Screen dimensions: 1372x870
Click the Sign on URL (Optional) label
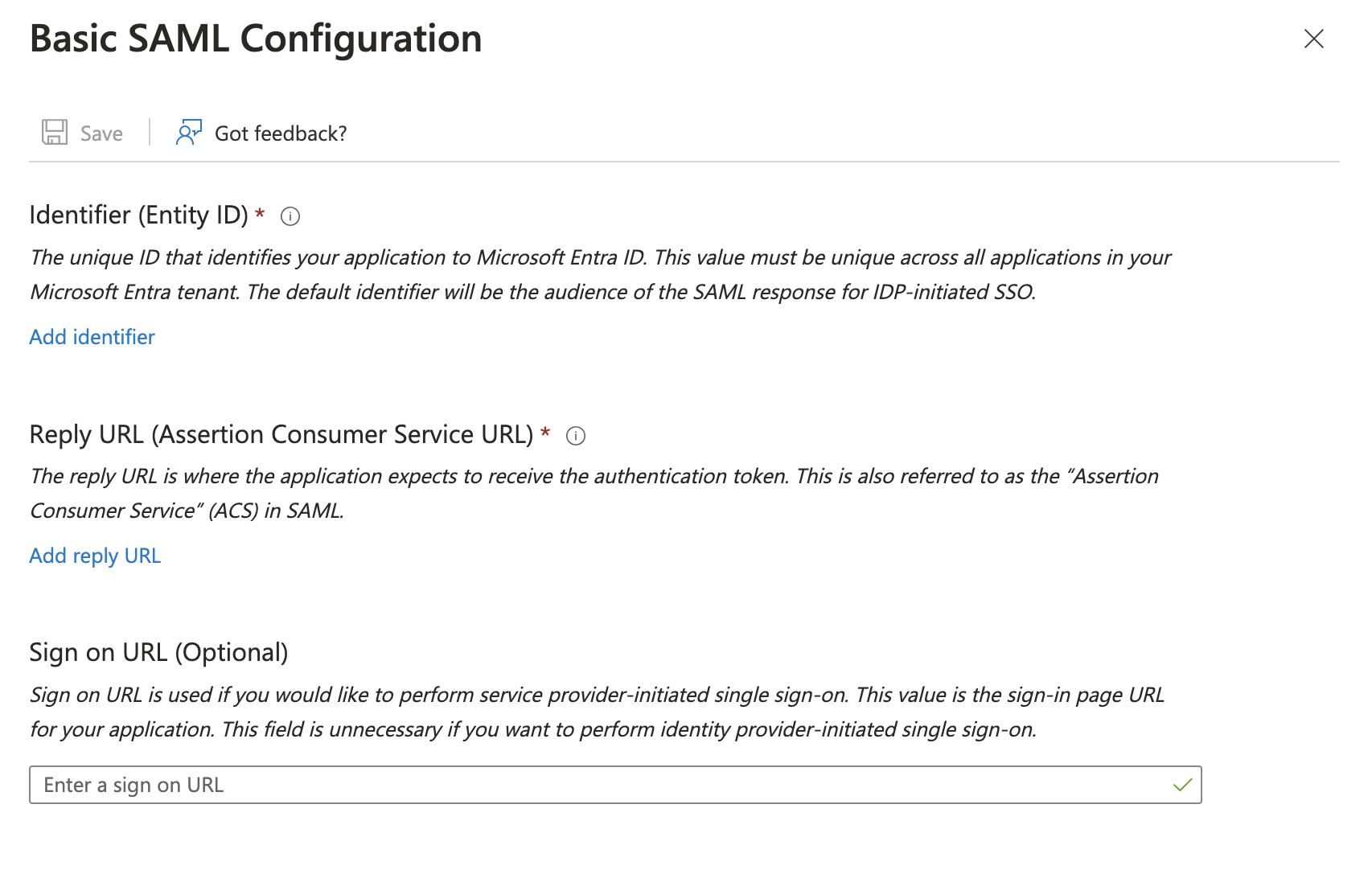159,652
